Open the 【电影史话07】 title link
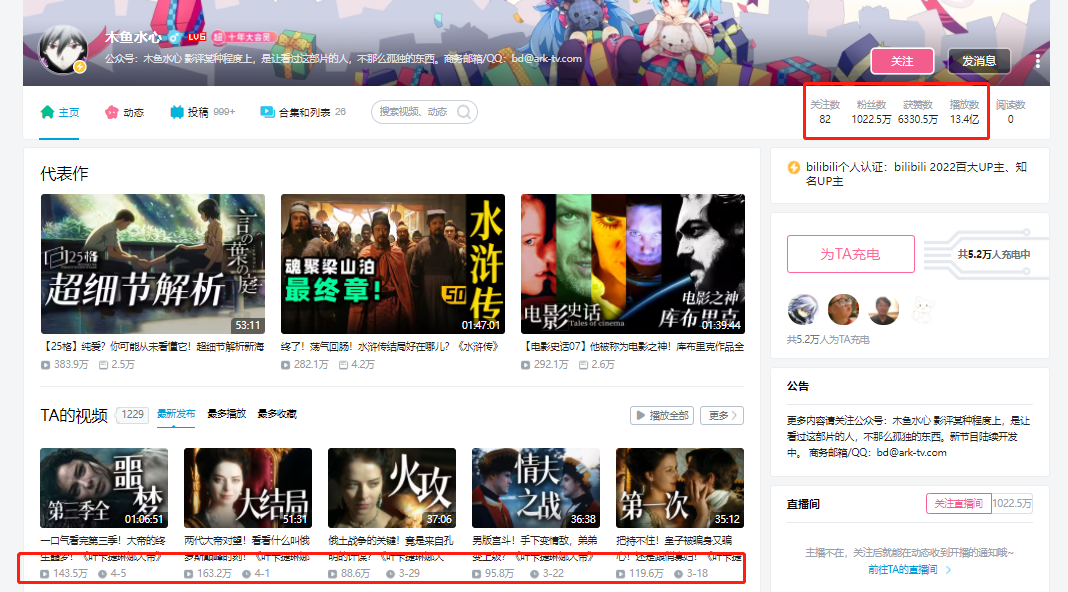1068x592 pixels. coord(633,347)
